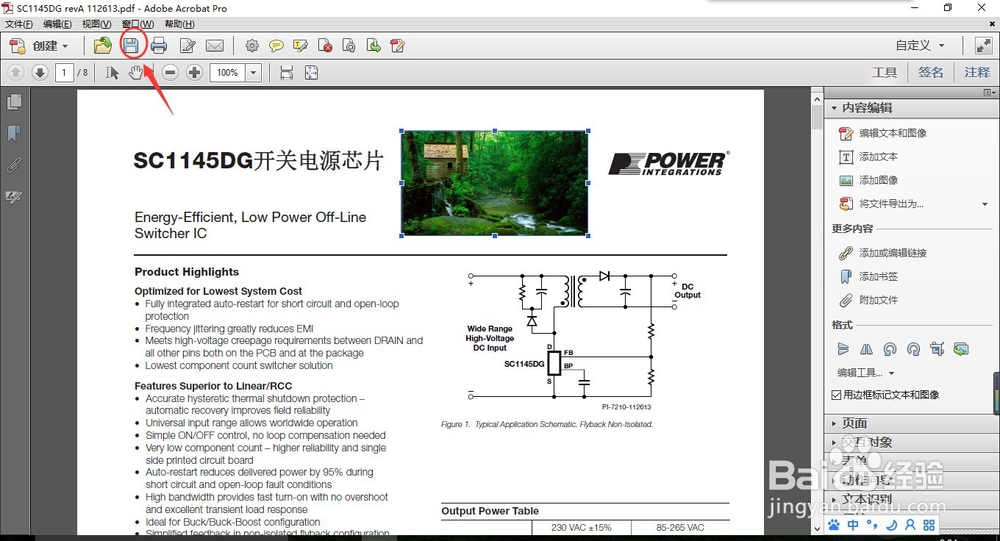Click the edit text and image icon in the toolbar
1000x541 pixels.
[x=397, y=46]
